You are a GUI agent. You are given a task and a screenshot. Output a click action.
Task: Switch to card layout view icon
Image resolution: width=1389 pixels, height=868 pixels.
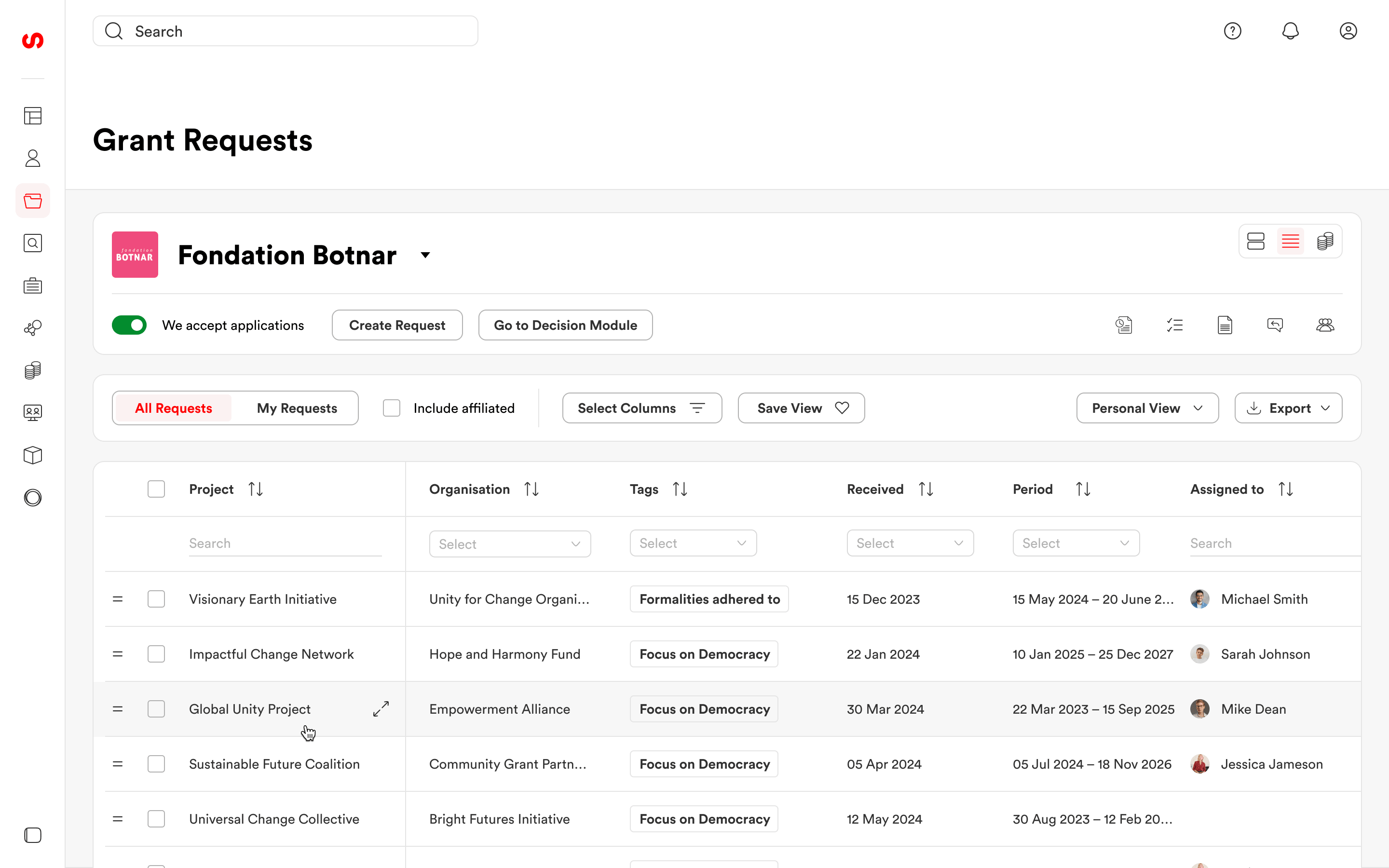pyautogui.click(x=1256, y=241)
